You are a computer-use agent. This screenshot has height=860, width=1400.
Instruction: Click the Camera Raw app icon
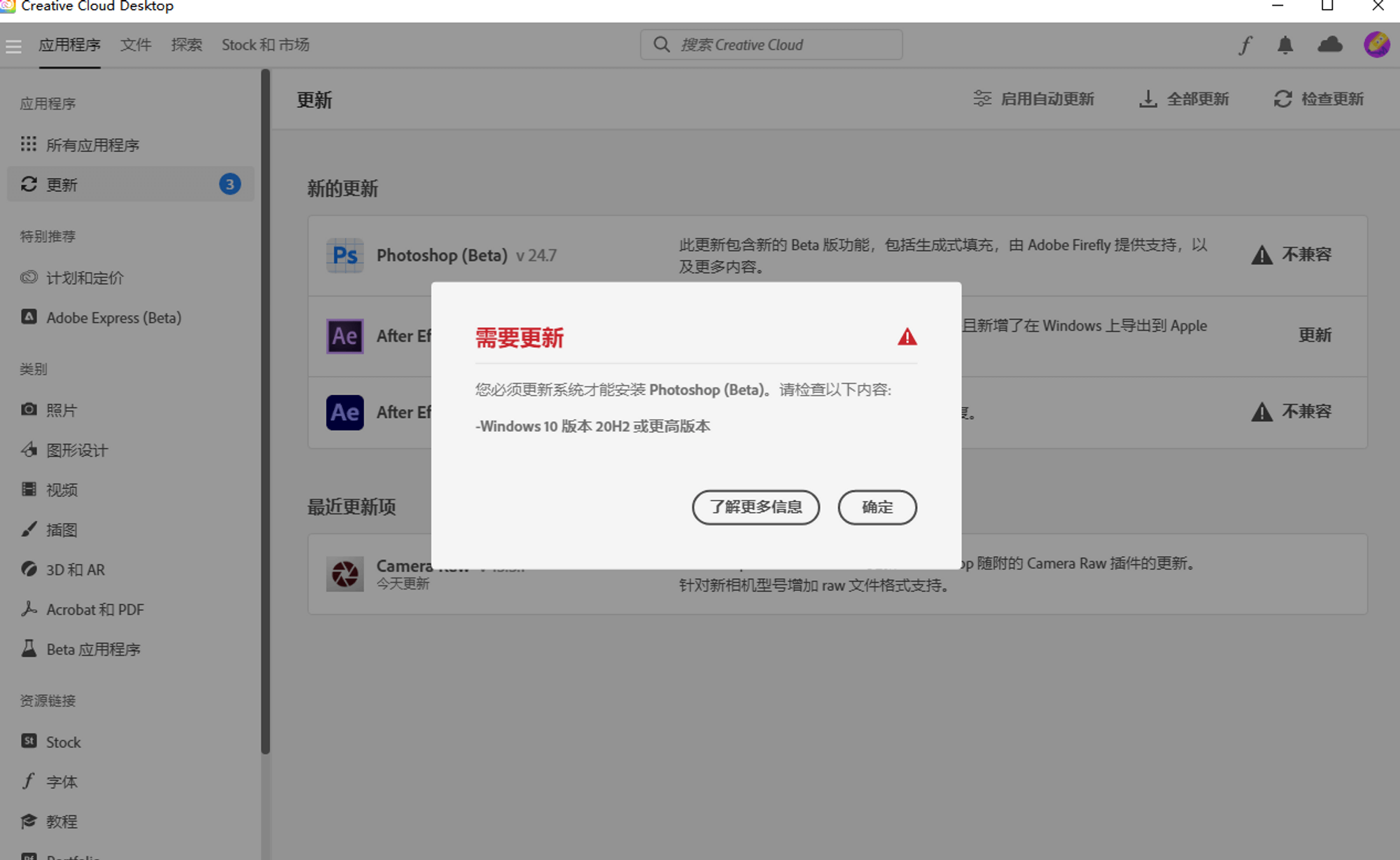(x=344, y=574)
